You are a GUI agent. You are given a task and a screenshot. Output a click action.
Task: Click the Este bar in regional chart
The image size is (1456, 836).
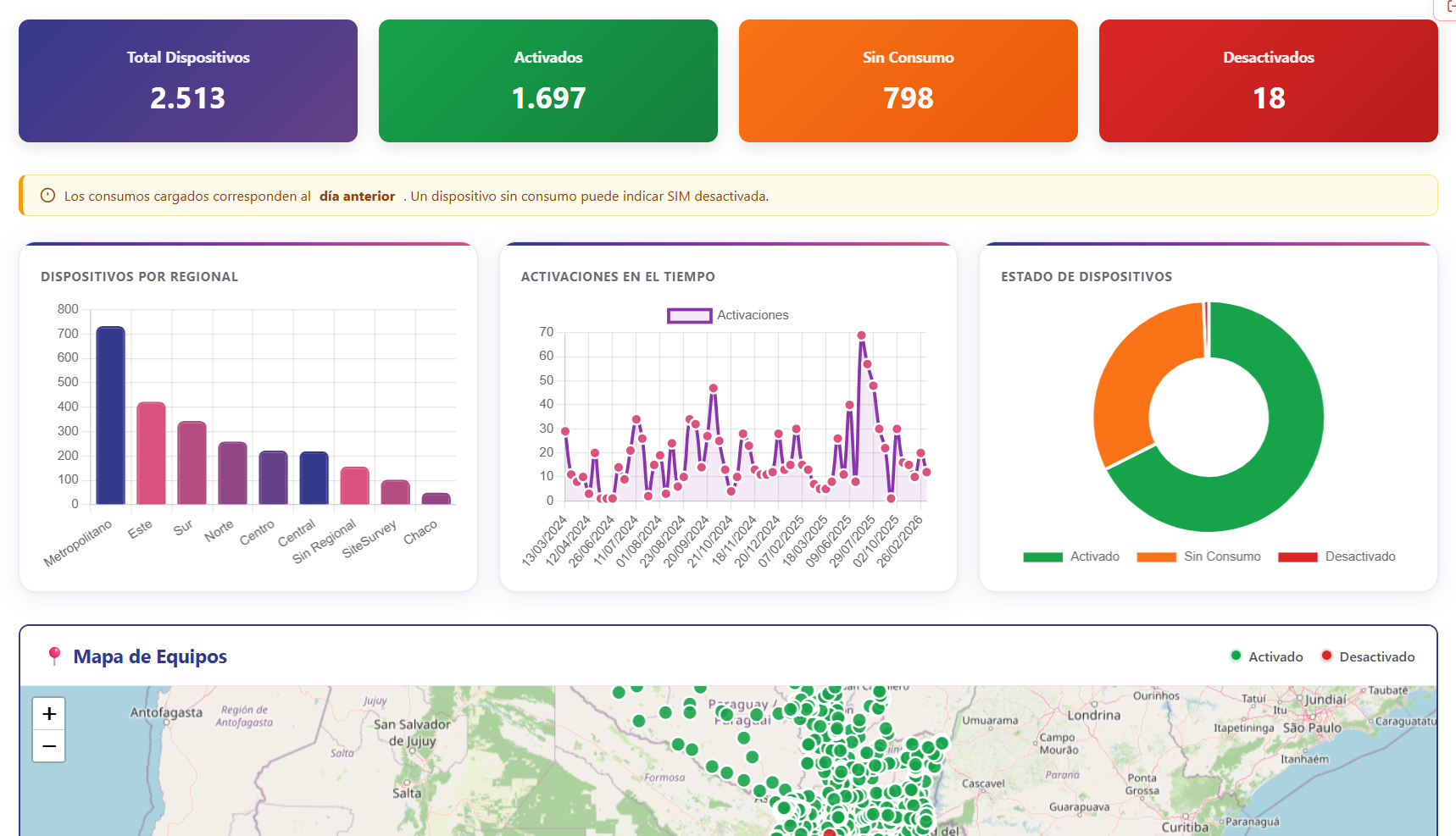(151, 453)
